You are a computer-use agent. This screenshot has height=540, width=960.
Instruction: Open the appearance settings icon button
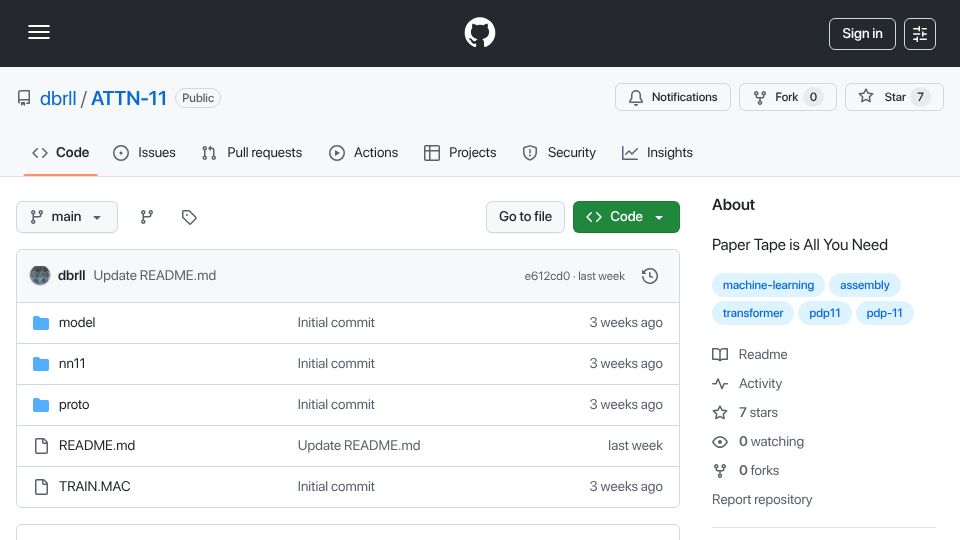[920, 34]
